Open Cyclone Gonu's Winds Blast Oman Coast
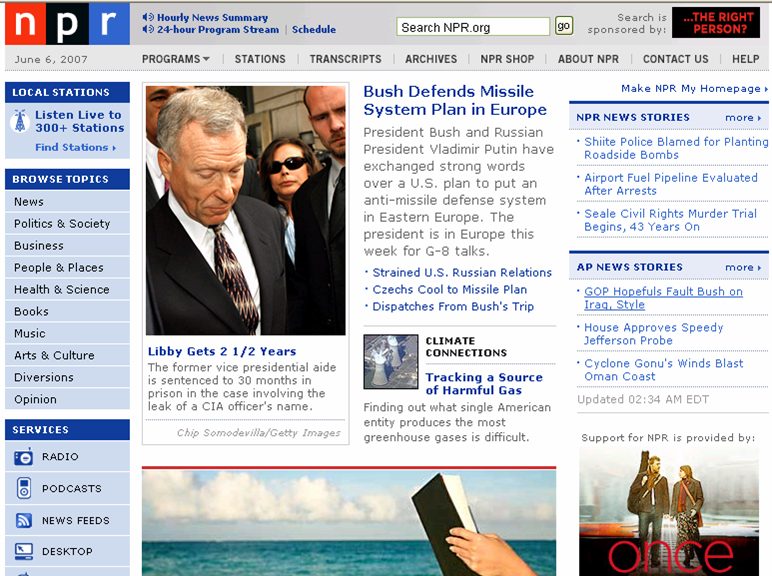Image resolution: width=772 pixels, height=576 pixels. (664, 370)
